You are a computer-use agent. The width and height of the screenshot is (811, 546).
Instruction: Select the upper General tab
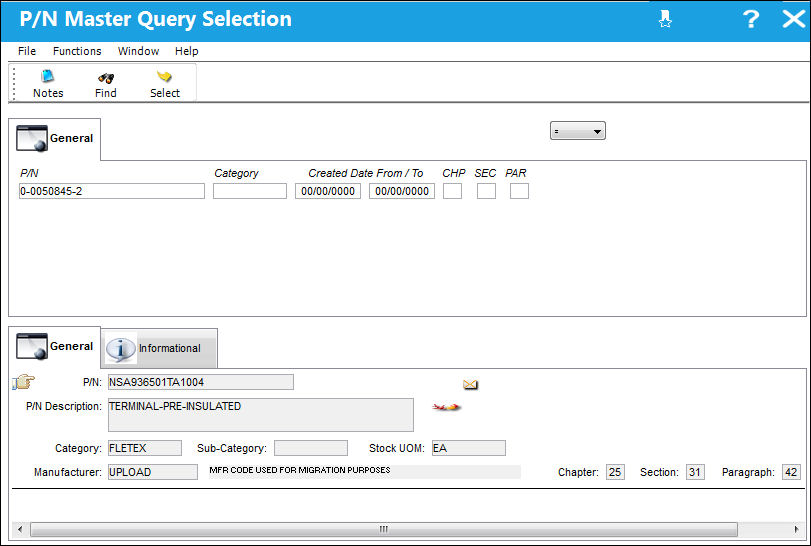pos(55,139)
